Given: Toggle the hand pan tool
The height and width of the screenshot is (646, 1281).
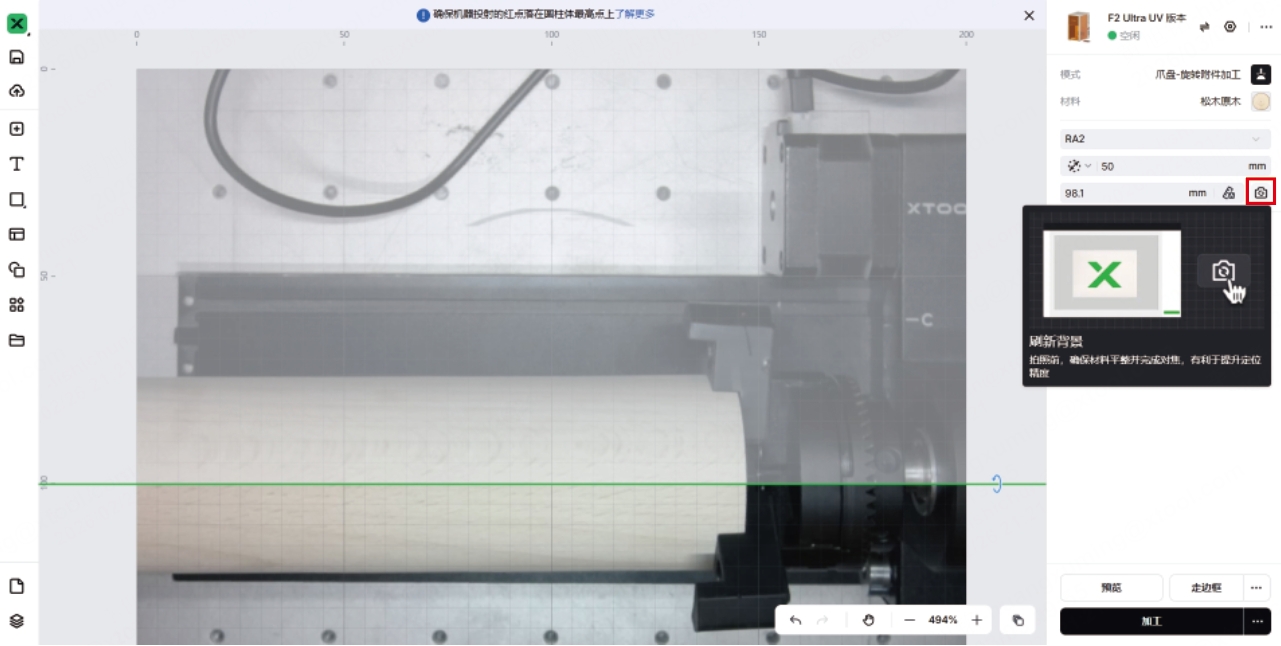Looking at the screenshot, I should point(868,620).
